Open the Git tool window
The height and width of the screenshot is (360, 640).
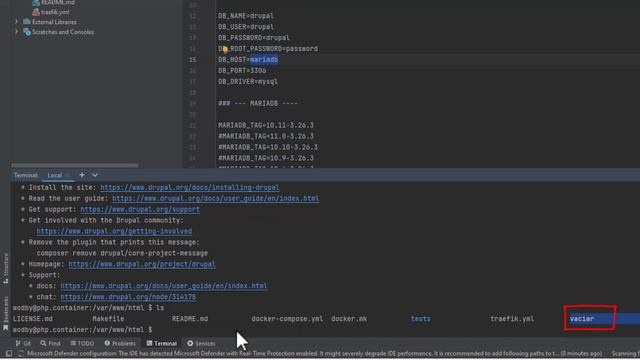(23, 343)
